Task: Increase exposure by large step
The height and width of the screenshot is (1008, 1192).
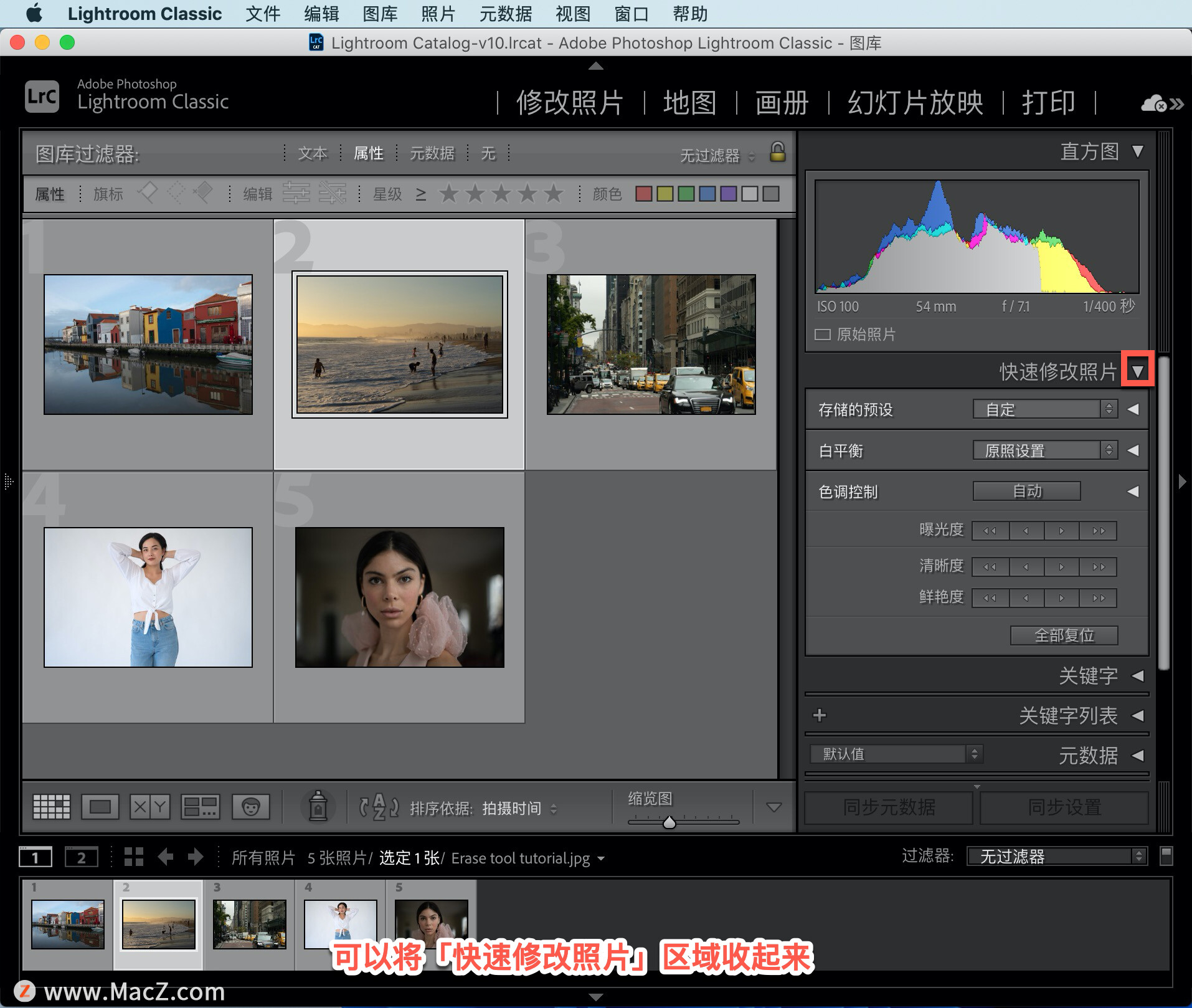Action: point(1099,531)
